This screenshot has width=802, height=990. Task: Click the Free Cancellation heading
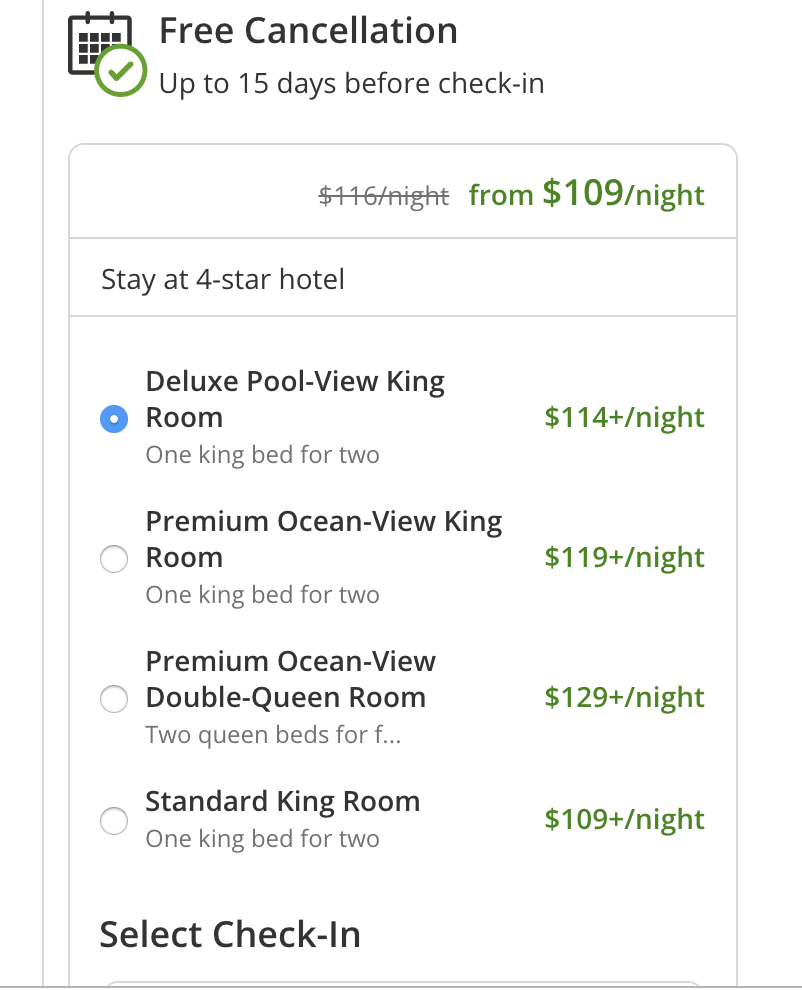tap(308, 31)
